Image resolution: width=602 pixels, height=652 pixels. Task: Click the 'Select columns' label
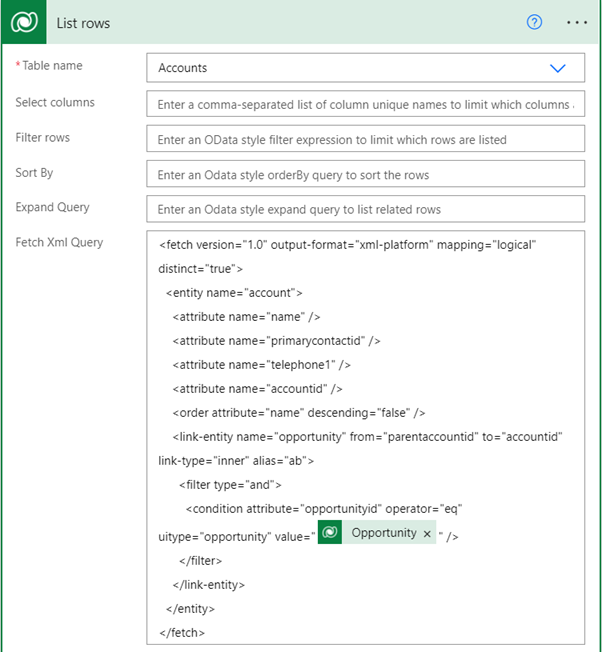pyautogui.click(x=55, y=102)
